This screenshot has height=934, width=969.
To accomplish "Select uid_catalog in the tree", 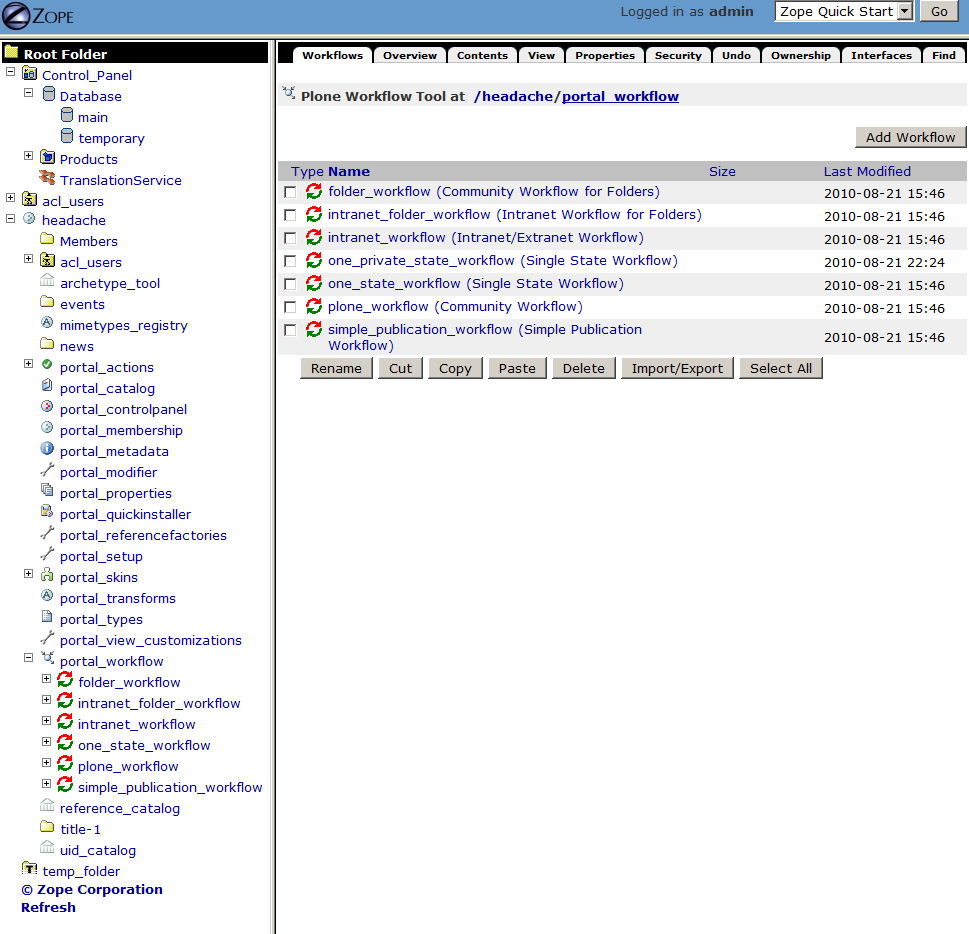I will pyautogui.click(x=98, y=851).
